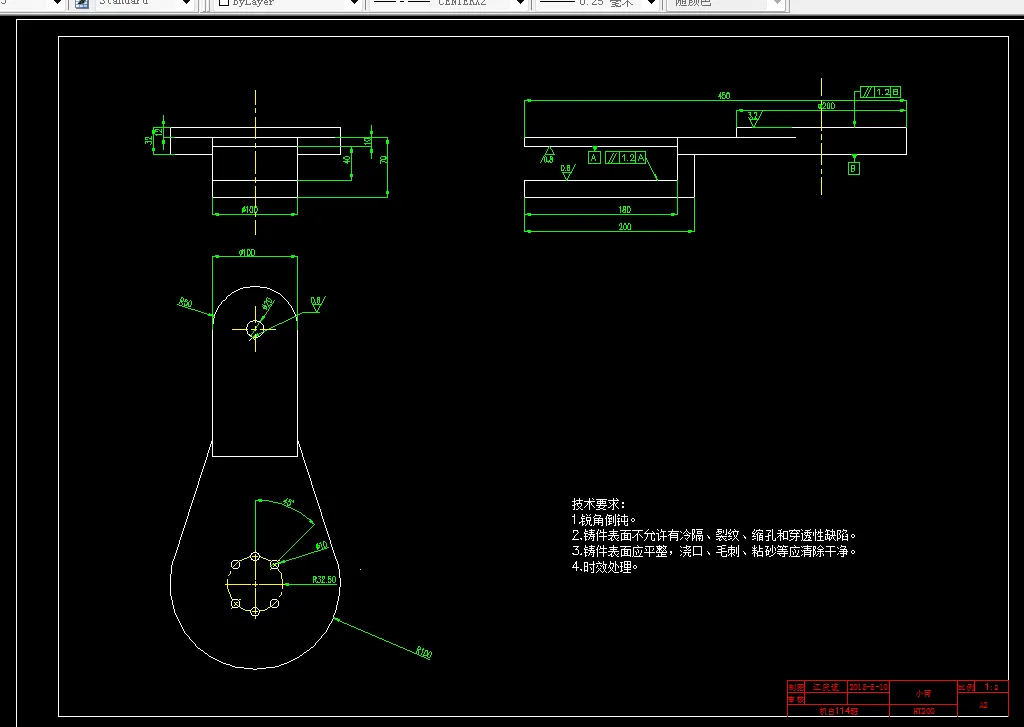
Task: Select the 70 height dimension
Action: (384, 159)
